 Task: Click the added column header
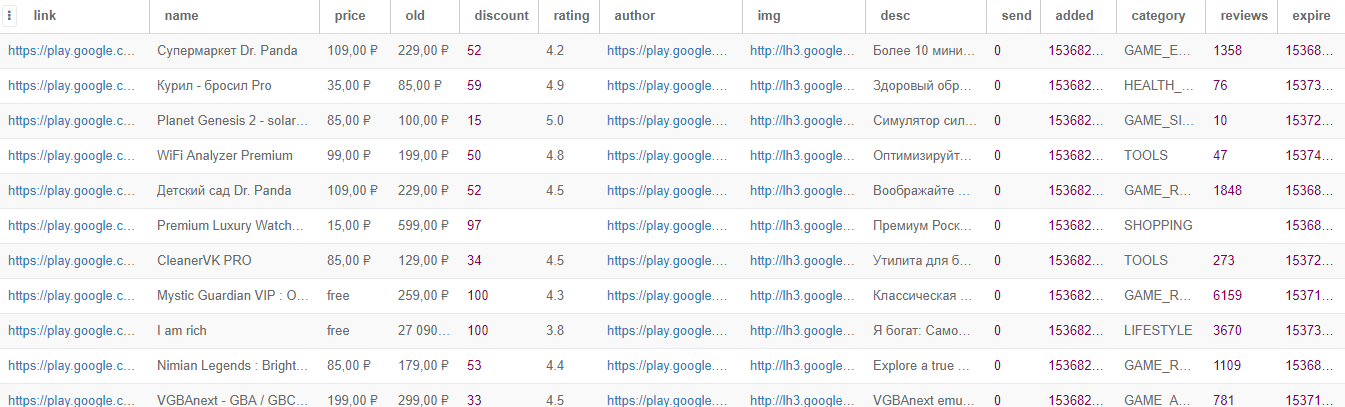click(x=1075, y=16)
